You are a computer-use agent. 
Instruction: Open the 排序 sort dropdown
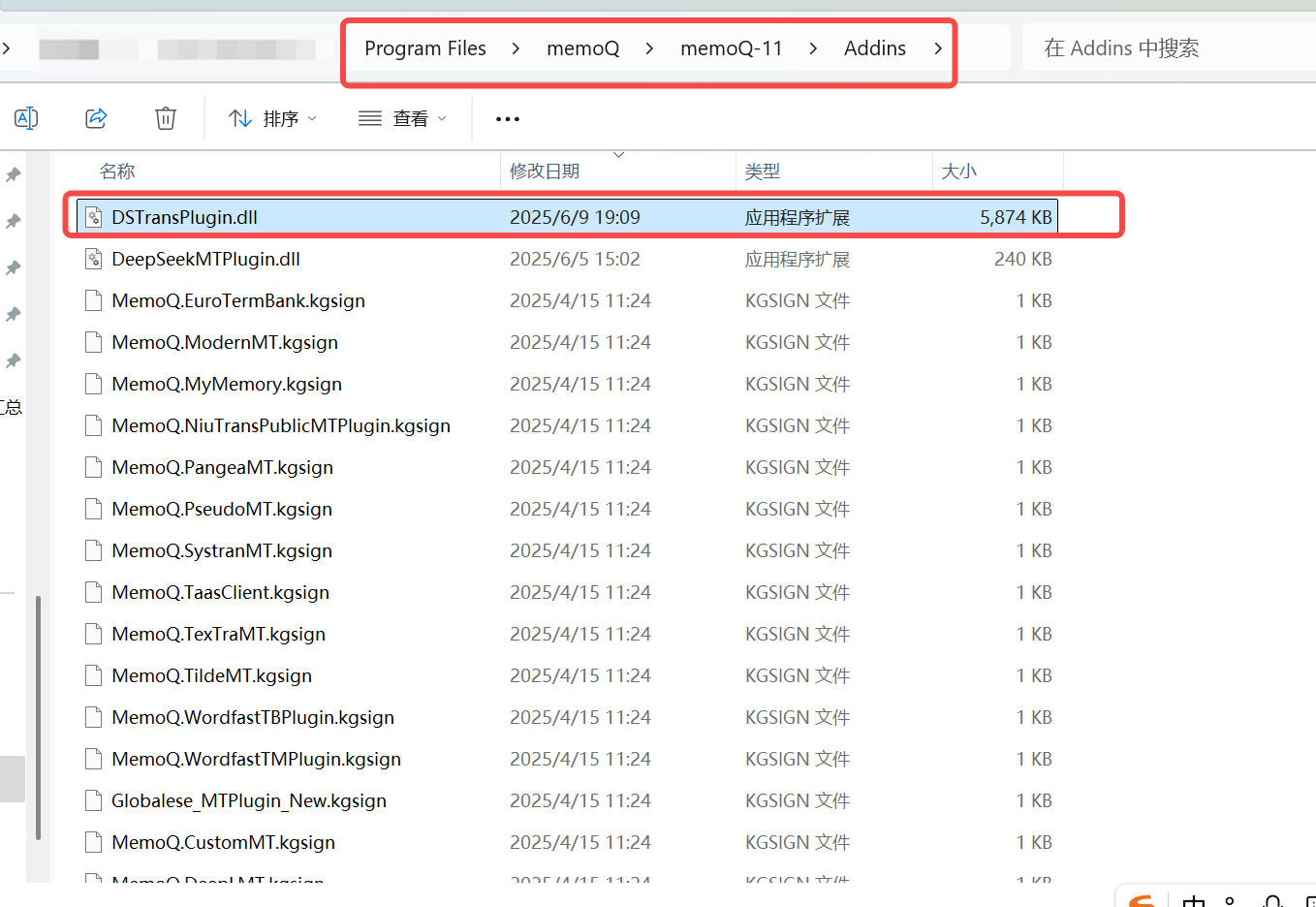pyautogui.click(x=272, y=118)
